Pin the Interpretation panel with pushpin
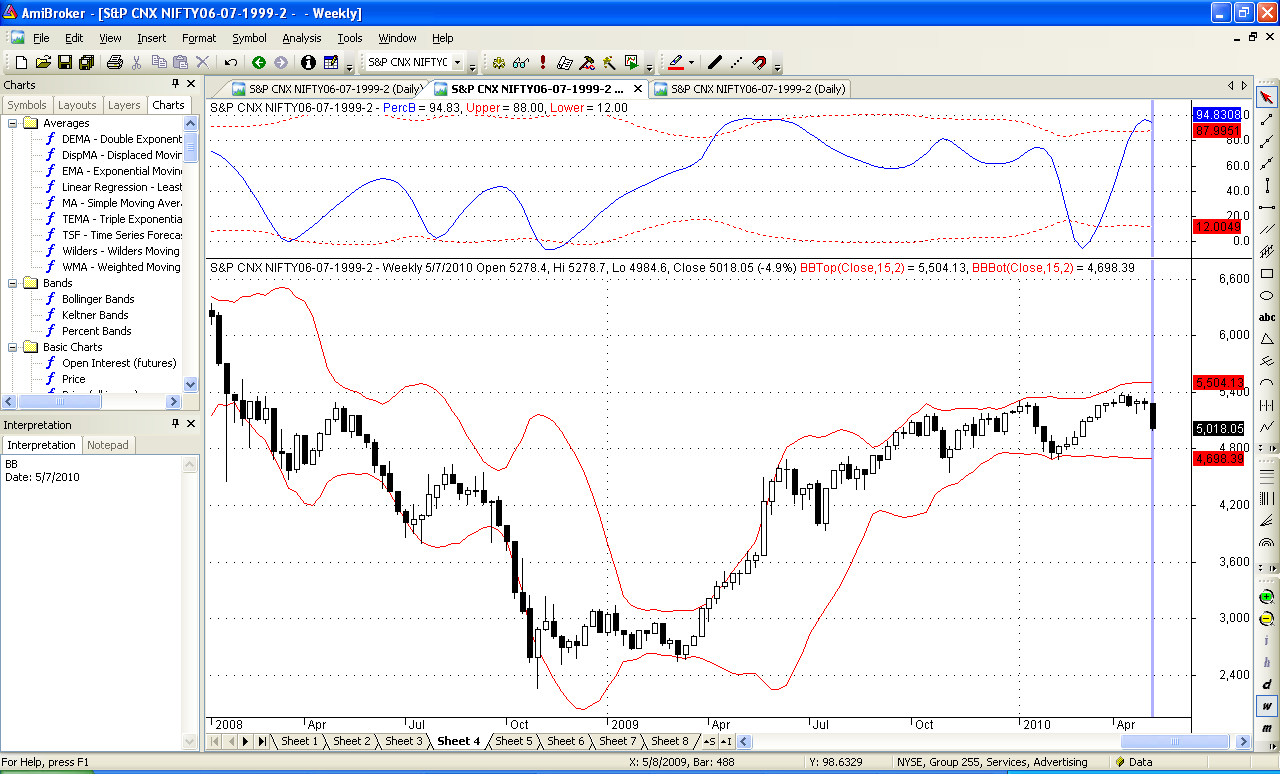1280x774 pixels. click(x=176, y=424)
